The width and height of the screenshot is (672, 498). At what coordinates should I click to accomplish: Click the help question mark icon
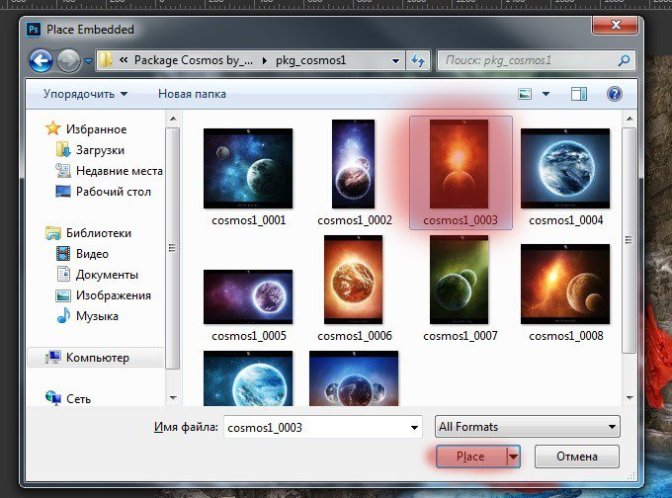[615, 94]
